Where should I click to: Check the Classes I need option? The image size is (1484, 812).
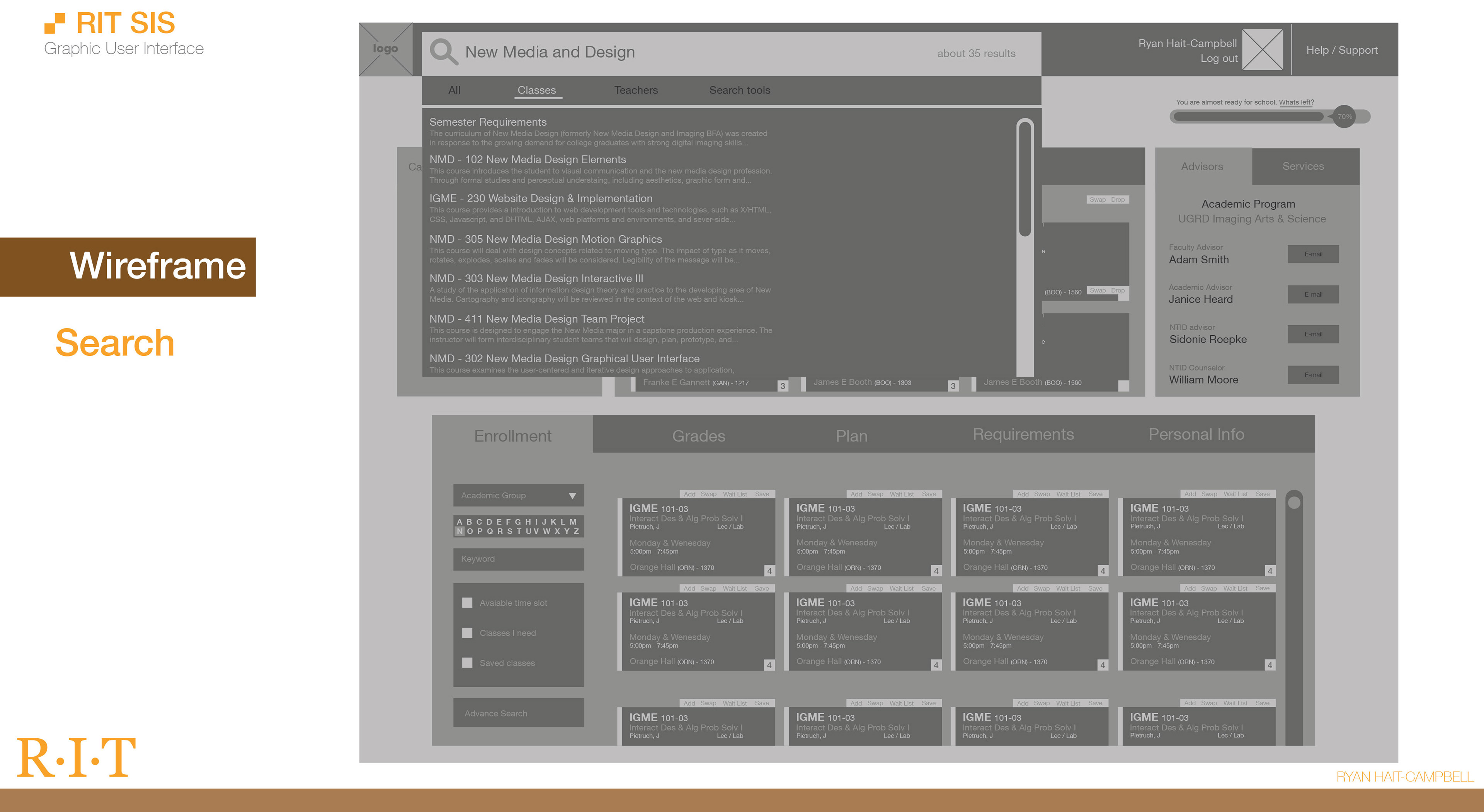(467, 633)
